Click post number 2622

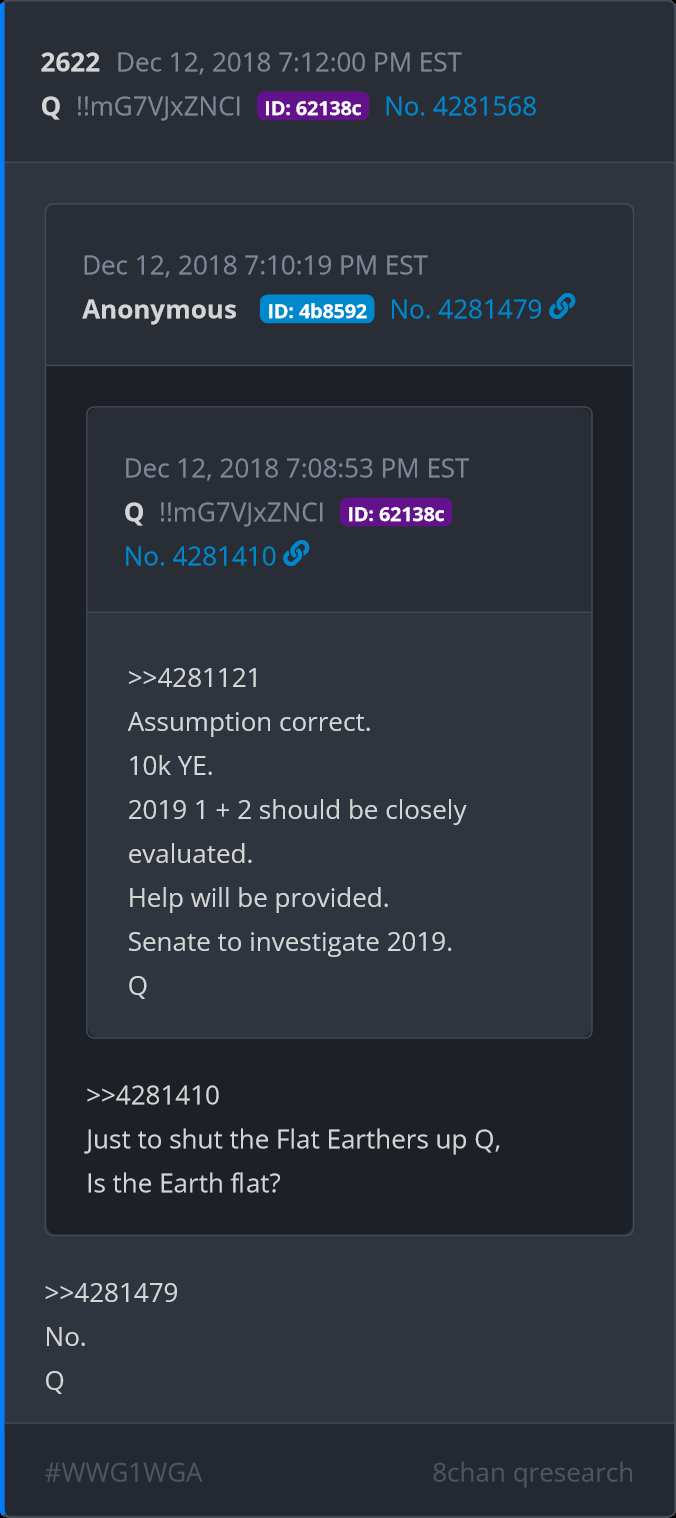70,63
